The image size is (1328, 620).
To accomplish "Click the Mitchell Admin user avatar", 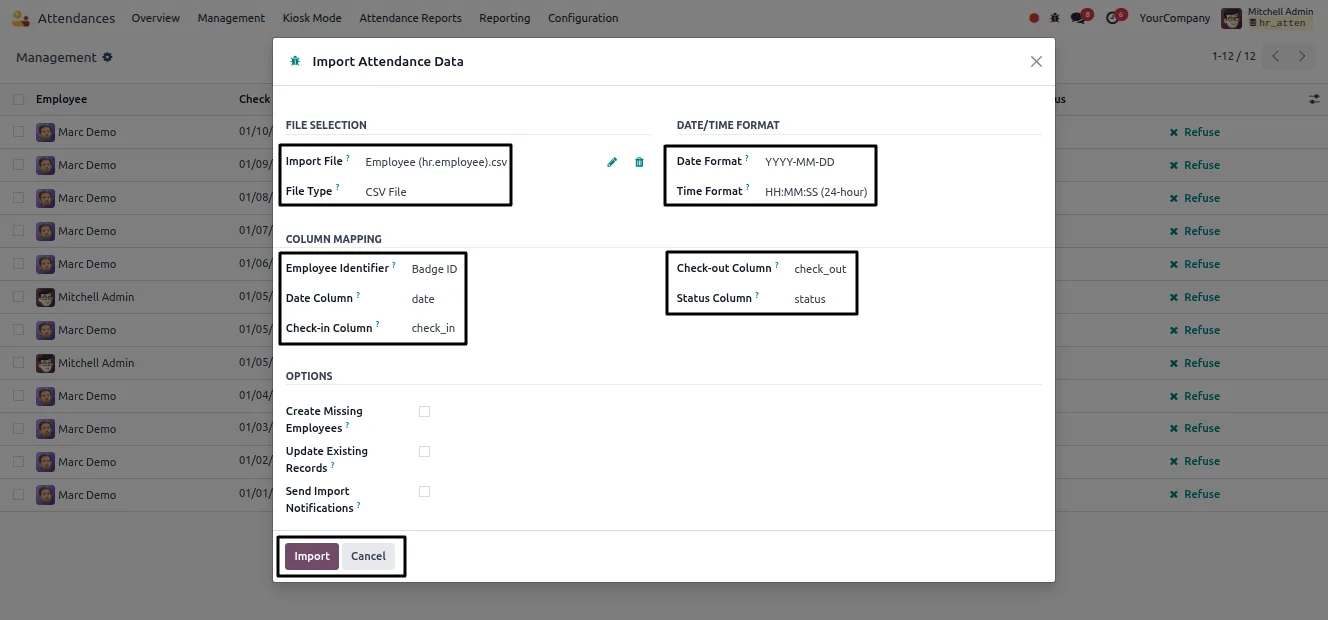I will pyautogui.click(x=1231, y=18).
